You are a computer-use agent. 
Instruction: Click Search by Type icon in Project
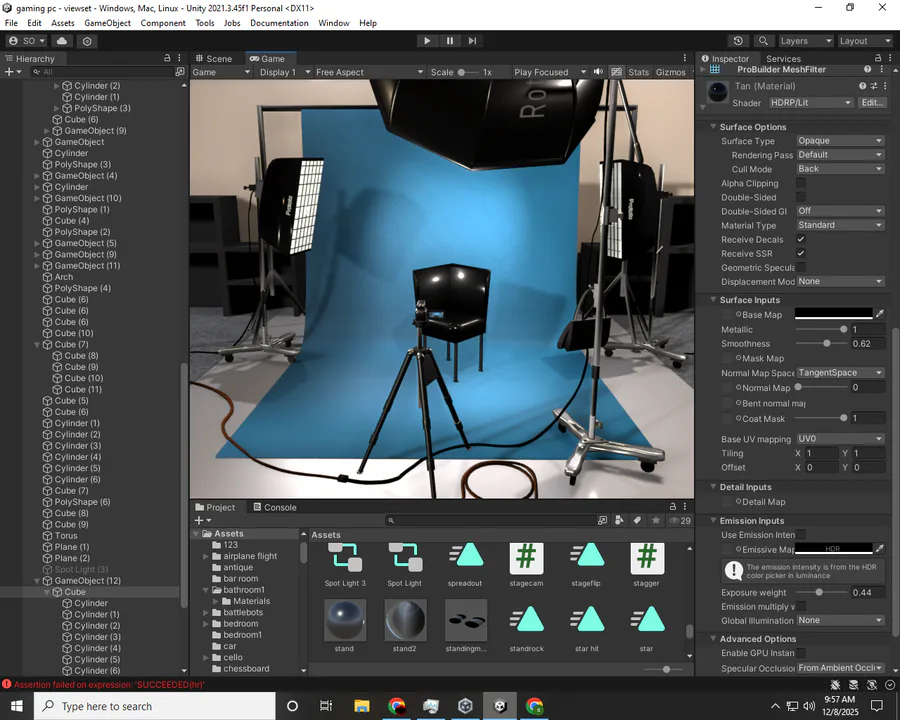point(619,520)
